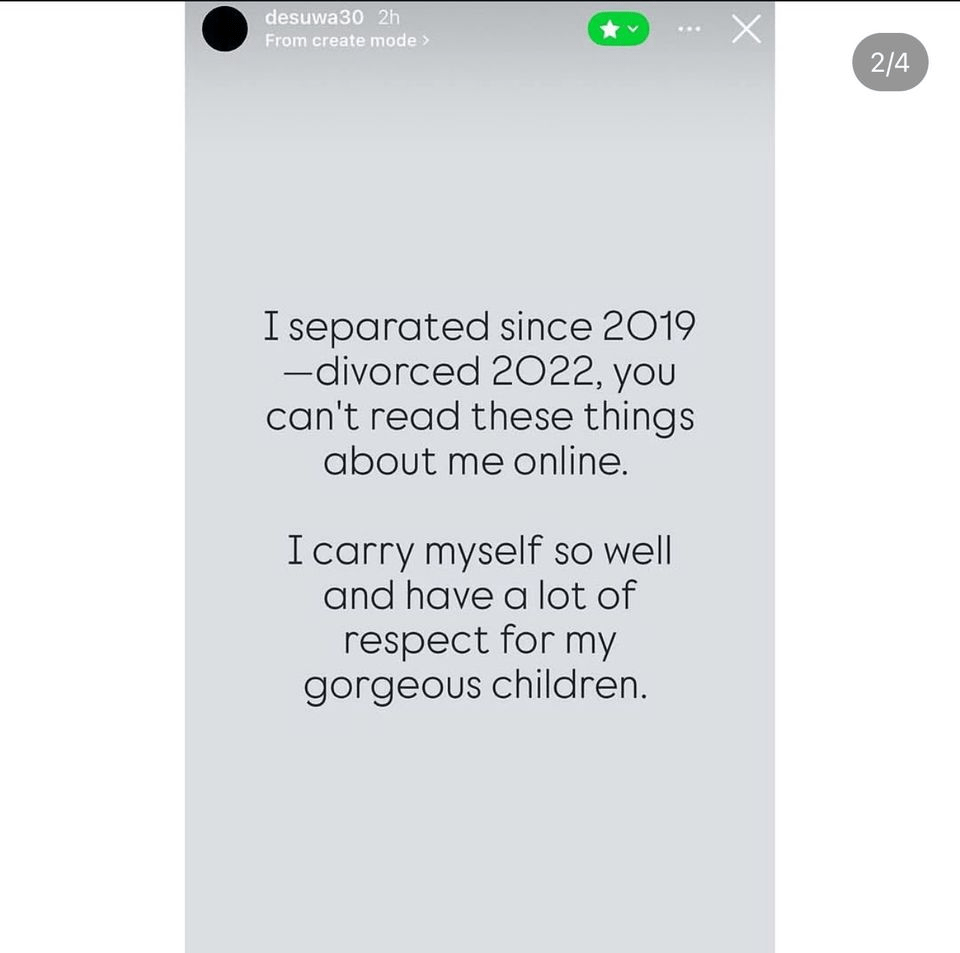Click the 2/4 page counter badge
960x953 pixels.
pyautogui.click(x=890, y=62)
